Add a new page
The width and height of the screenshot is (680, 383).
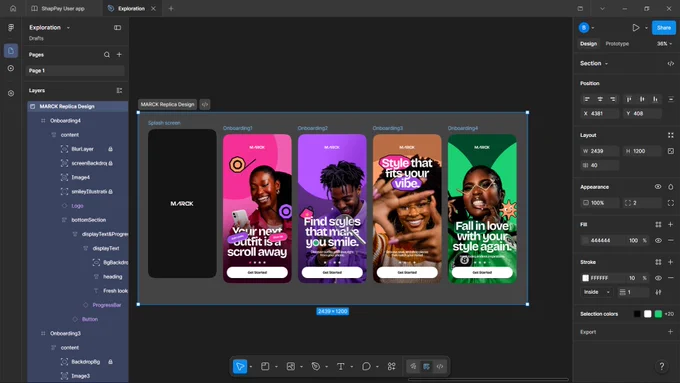tap(119, 55)
